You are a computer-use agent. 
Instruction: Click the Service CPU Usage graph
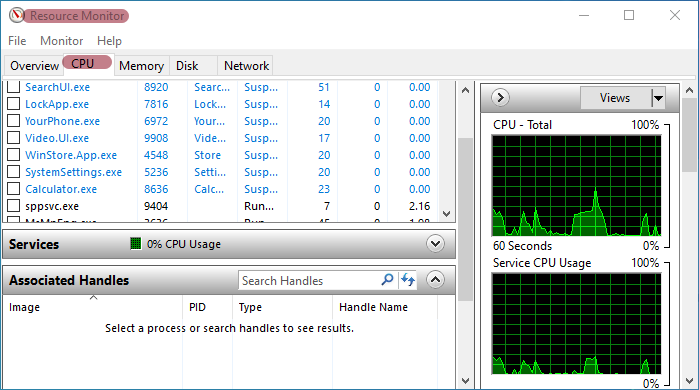[576, 324]
